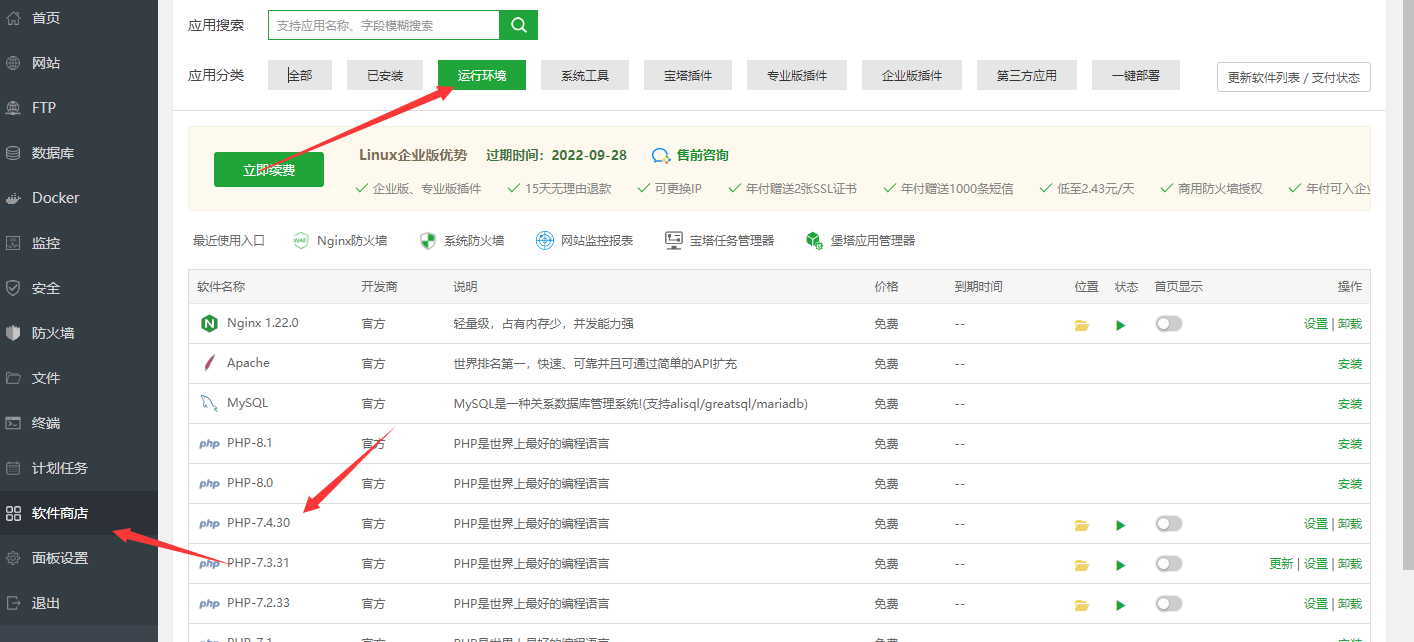Open Nginx防火墙 recent shortcut

tap(340, 240)
